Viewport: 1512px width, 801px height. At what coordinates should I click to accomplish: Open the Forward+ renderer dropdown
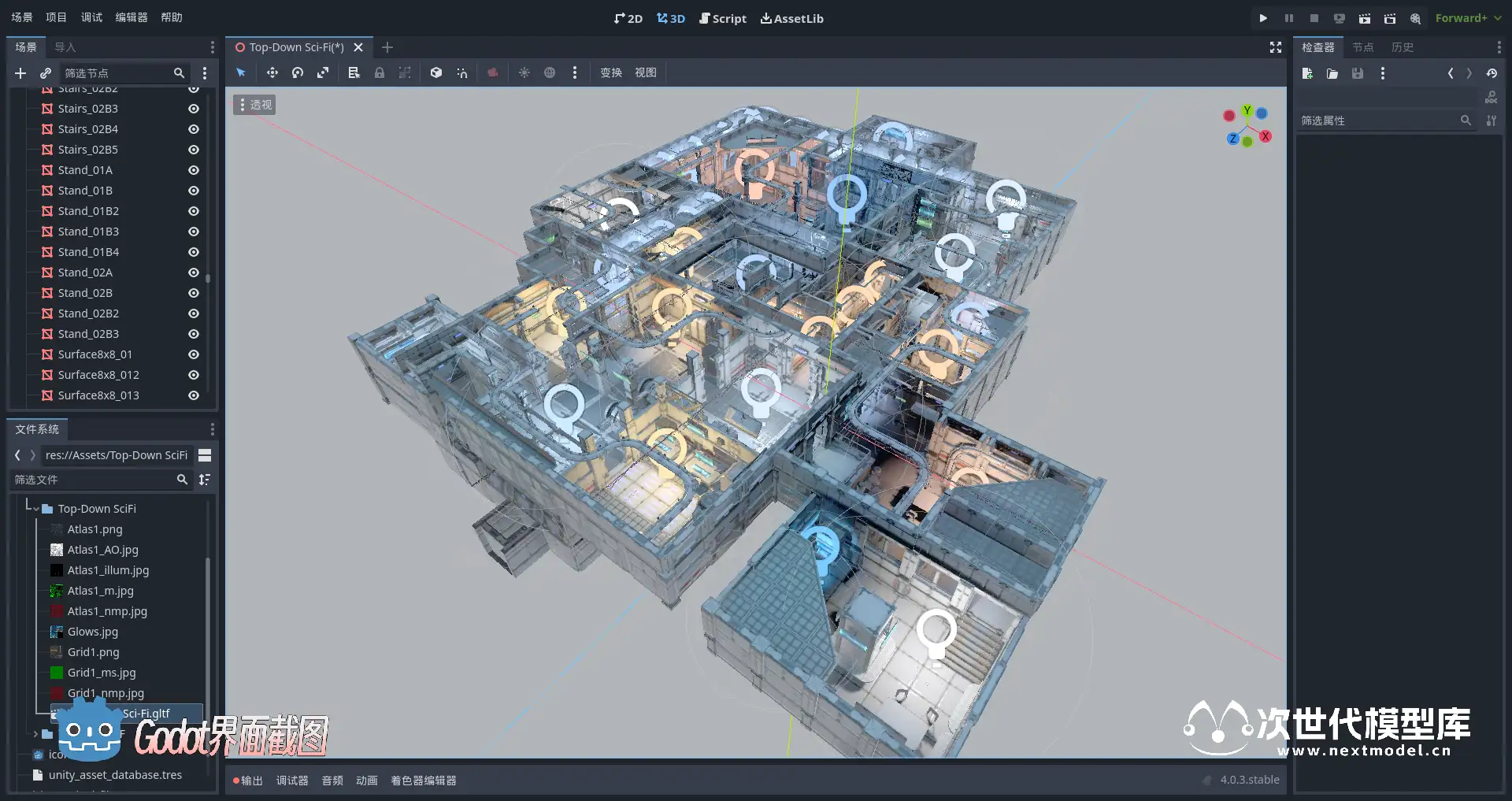tap(1467, 18)
